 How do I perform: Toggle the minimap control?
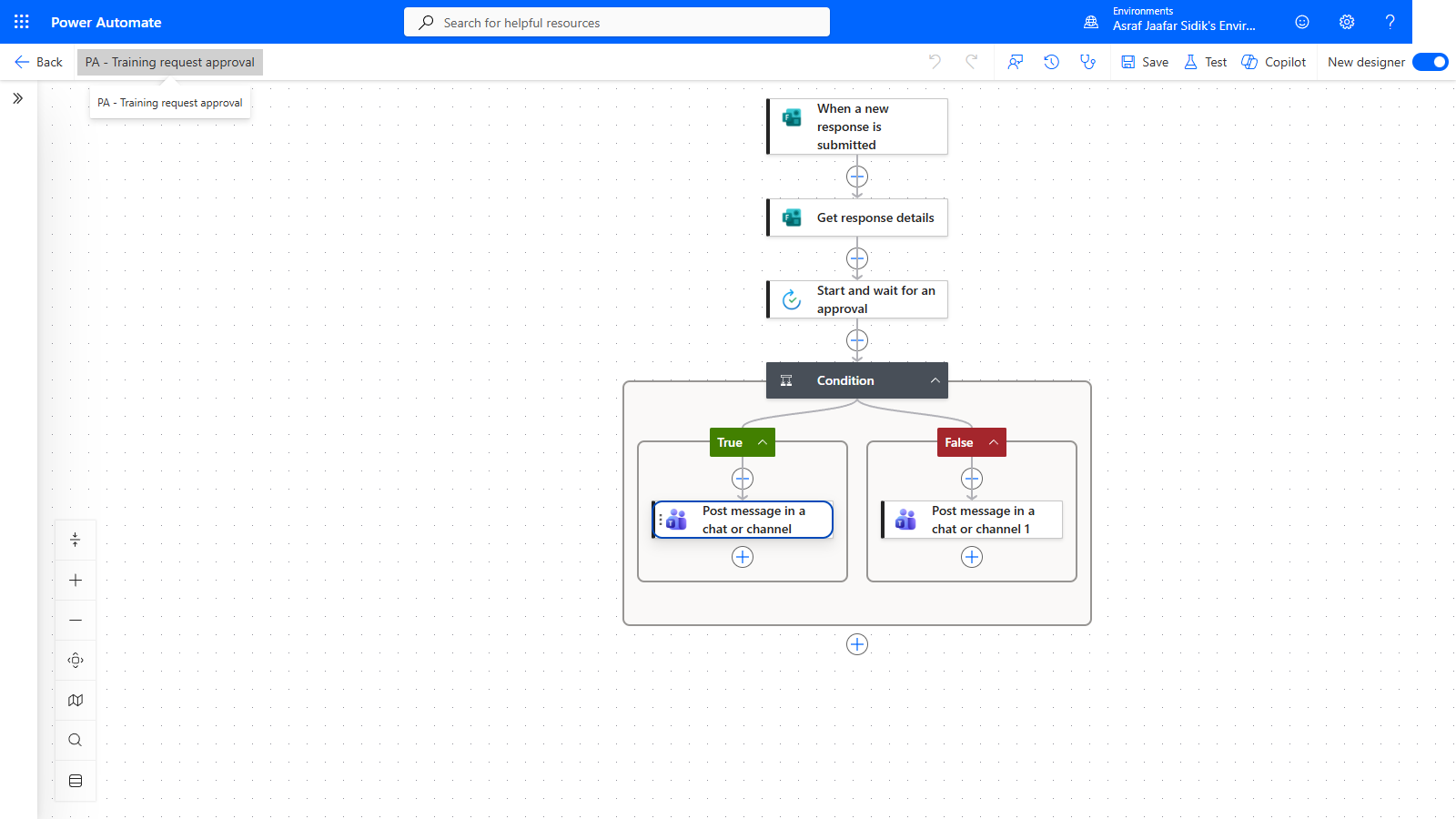(76, 701)
